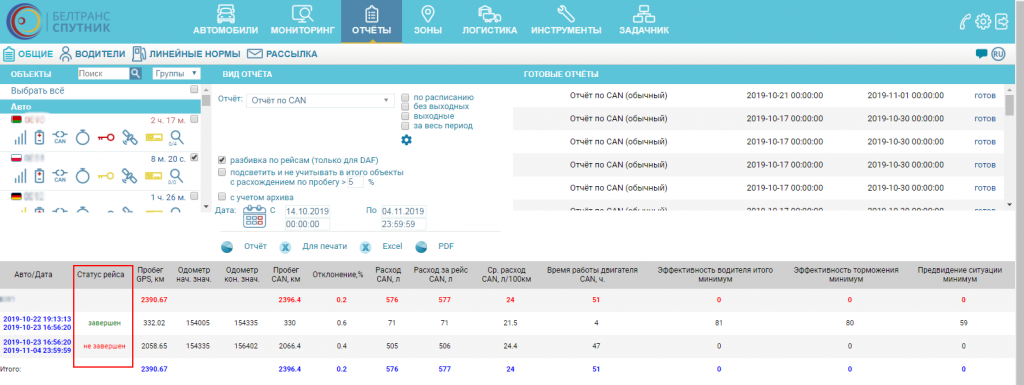Click satellite icon for 2 ч. 17 м. vehicle

pos(130,138)
